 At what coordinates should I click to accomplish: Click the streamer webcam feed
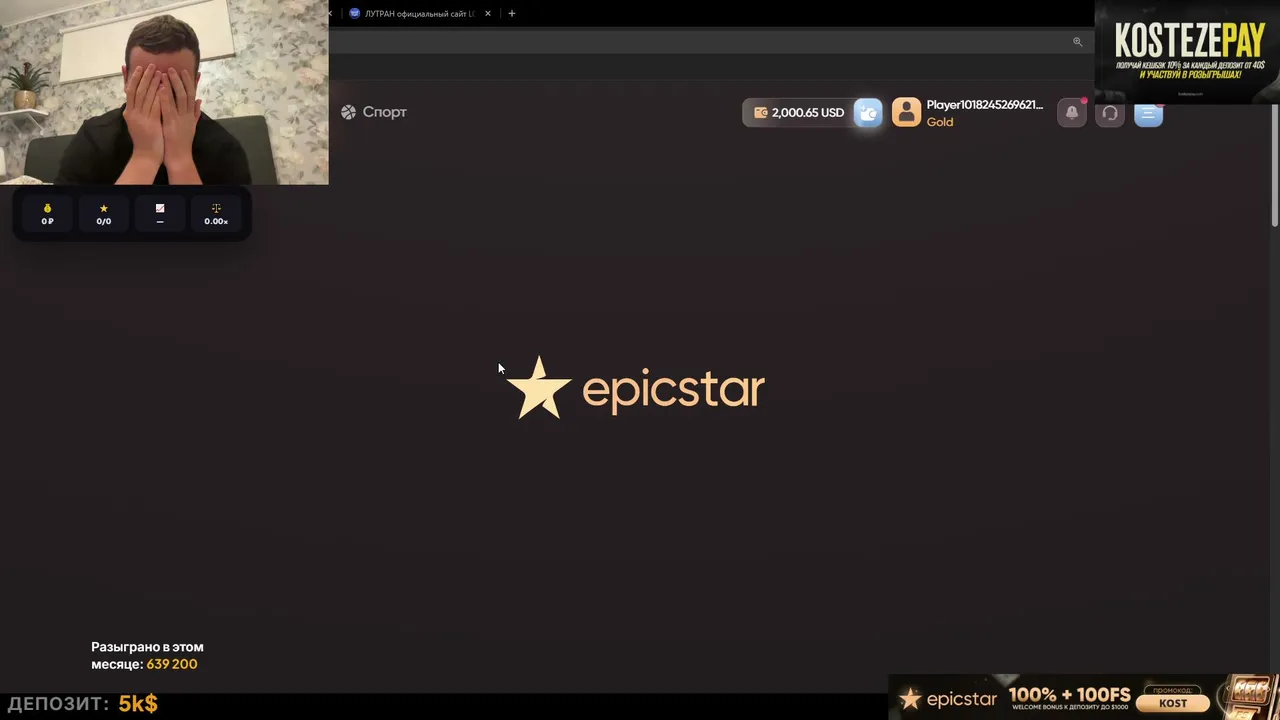pos(164,92)
